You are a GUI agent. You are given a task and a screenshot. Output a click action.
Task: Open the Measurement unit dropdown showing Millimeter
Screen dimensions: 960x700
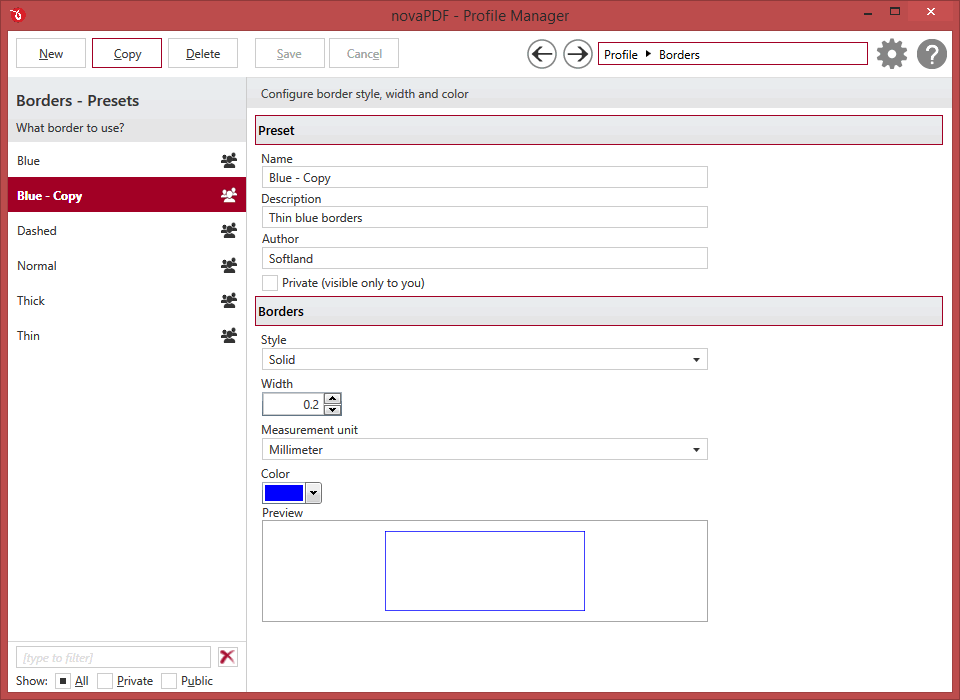[484, 450]
